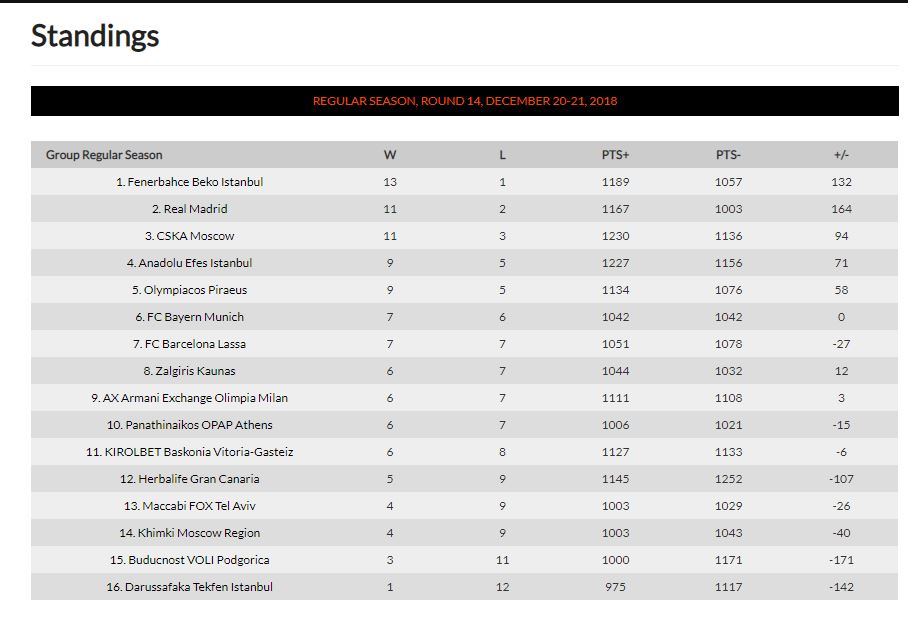Screen dimensions: 908x619
Task: Select KIROLBET Baskonia Vitoria-Gasteiz entry
Action: pyautogui.click(x=199, y=452)
